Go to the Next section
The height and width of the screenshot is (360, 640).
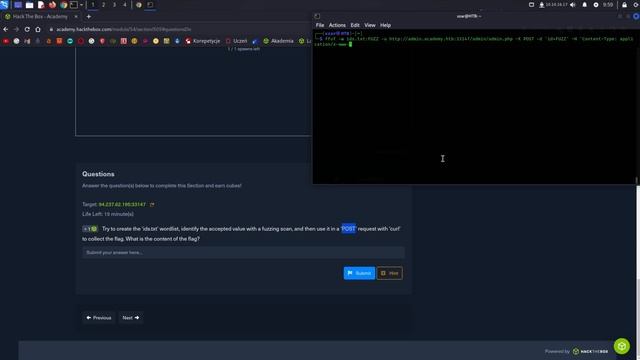click(131, 318)
